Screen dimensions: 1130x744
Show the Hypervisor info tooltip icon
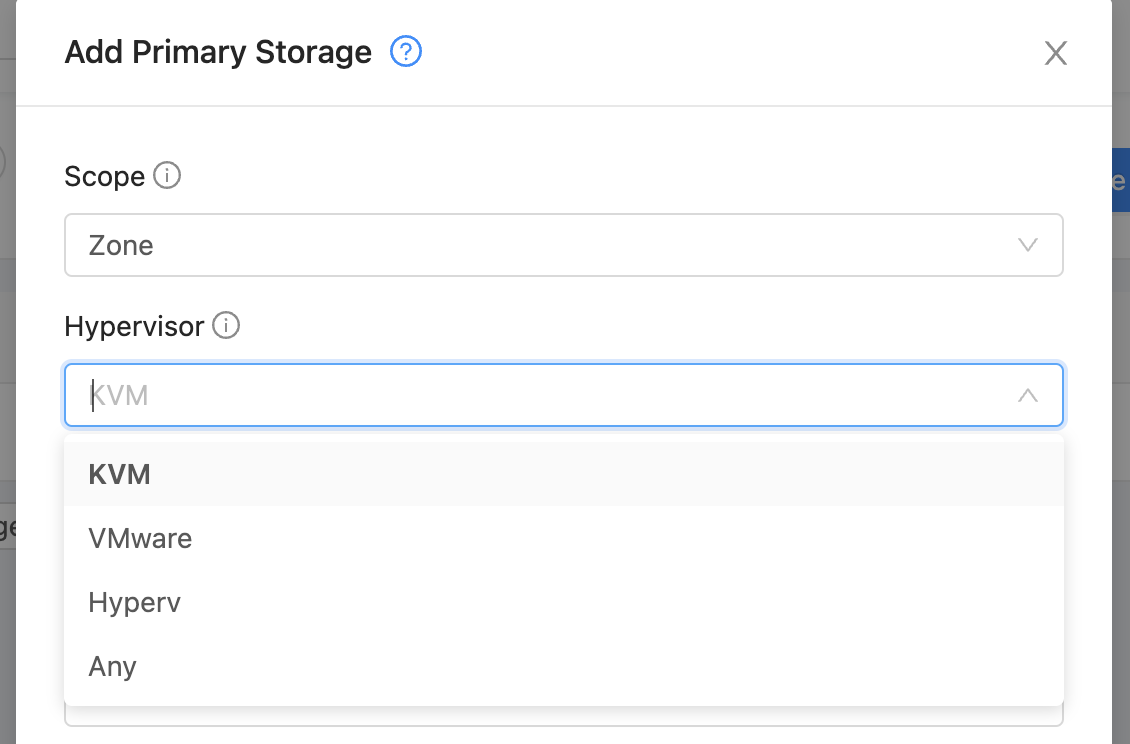point(226,325)
